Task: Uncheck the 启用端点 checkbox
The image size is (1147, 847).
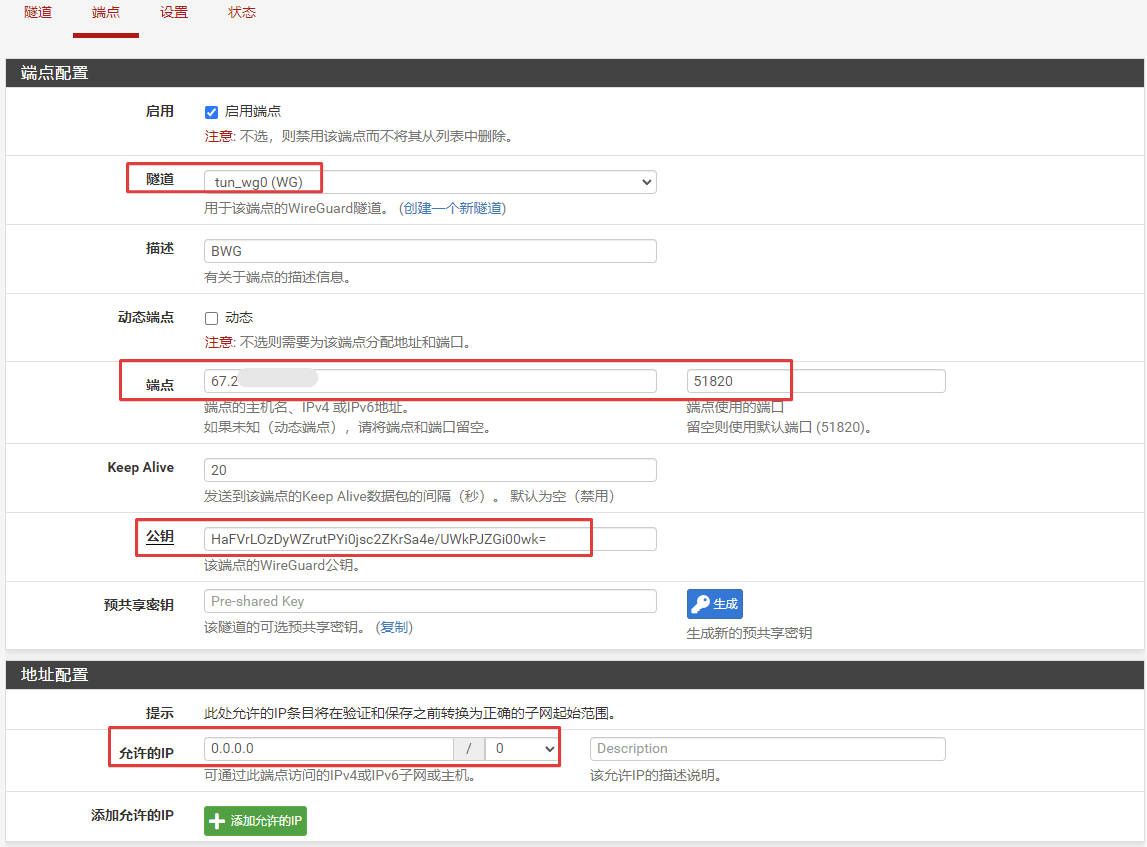Action: pyautogui.click(x=211, y=112)
